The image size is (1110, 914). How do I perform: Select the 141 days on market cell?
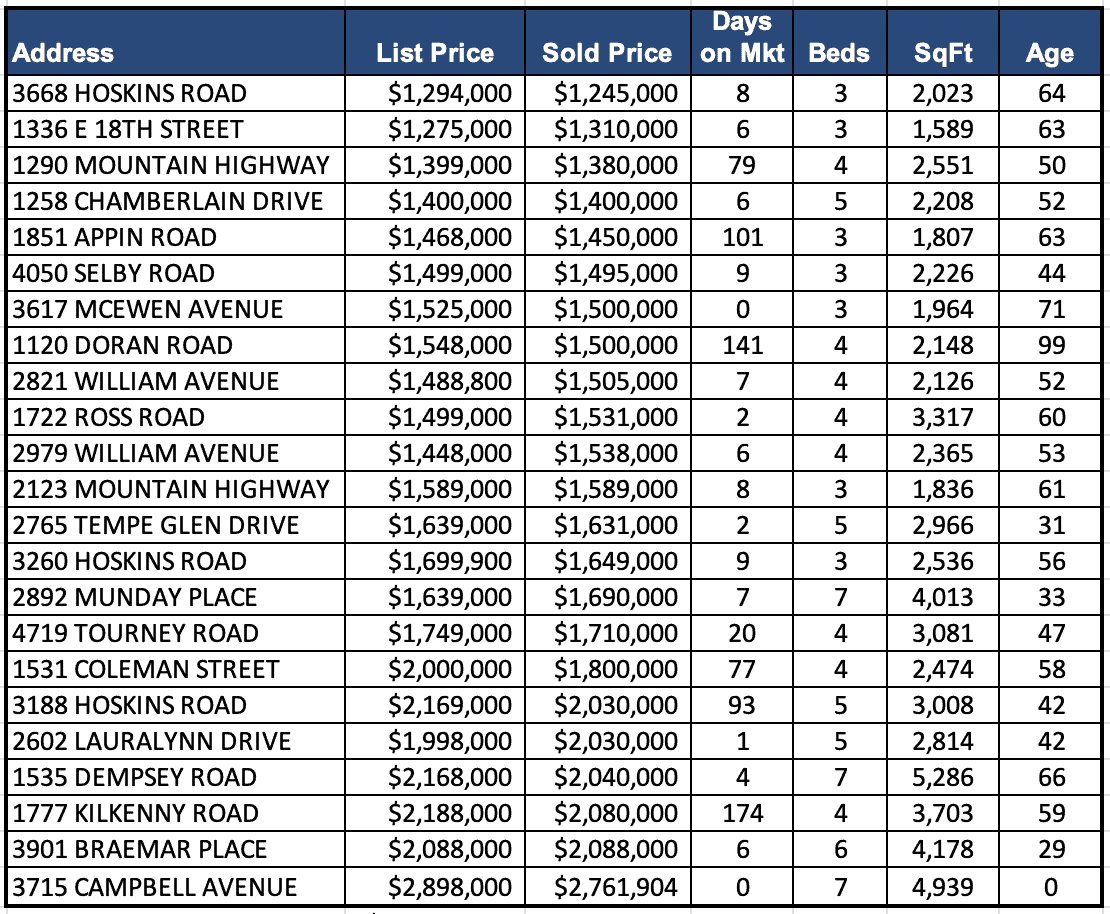pyautogui.click(x=742, y=346)
